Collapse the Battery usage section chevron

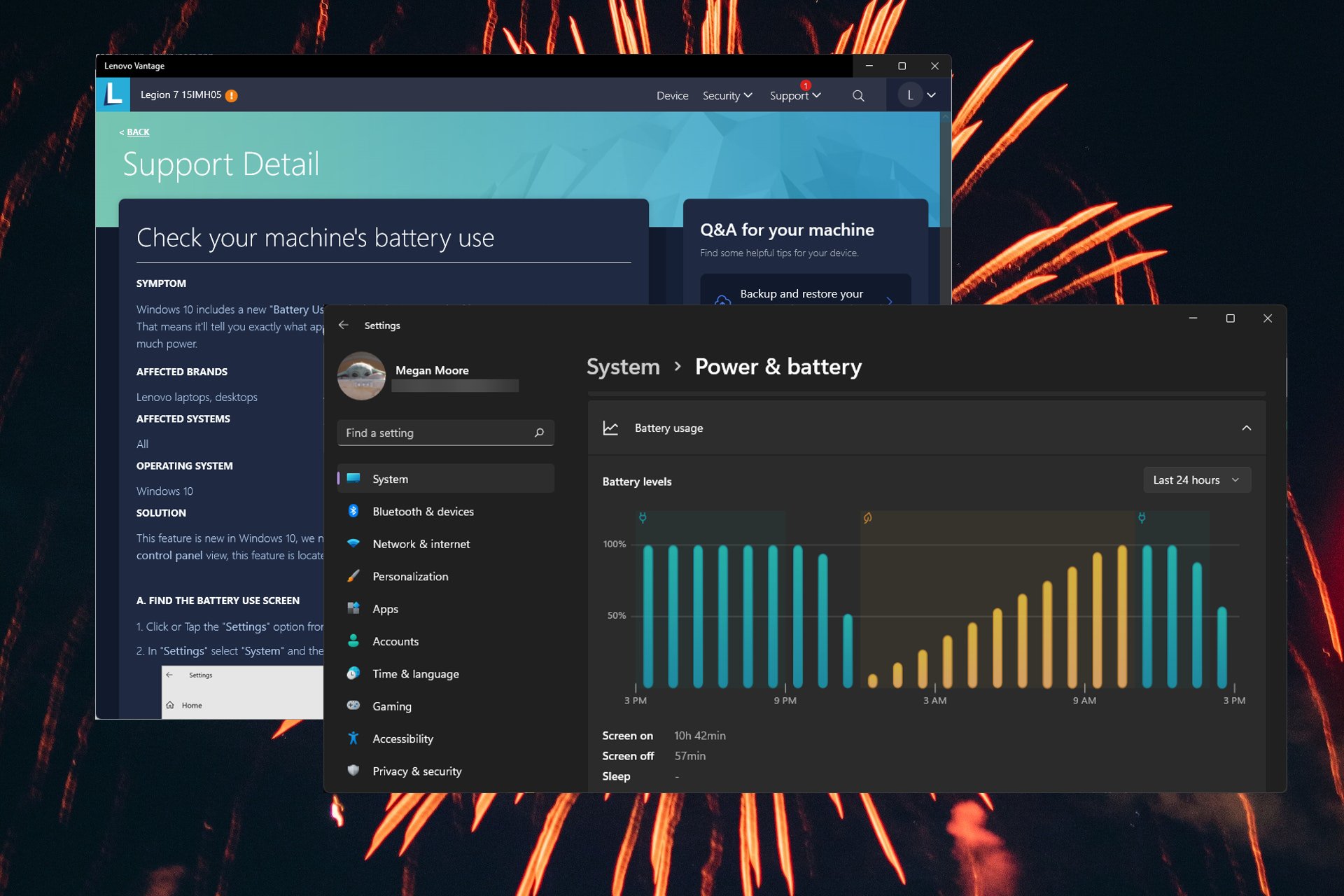pos(1247,428)
